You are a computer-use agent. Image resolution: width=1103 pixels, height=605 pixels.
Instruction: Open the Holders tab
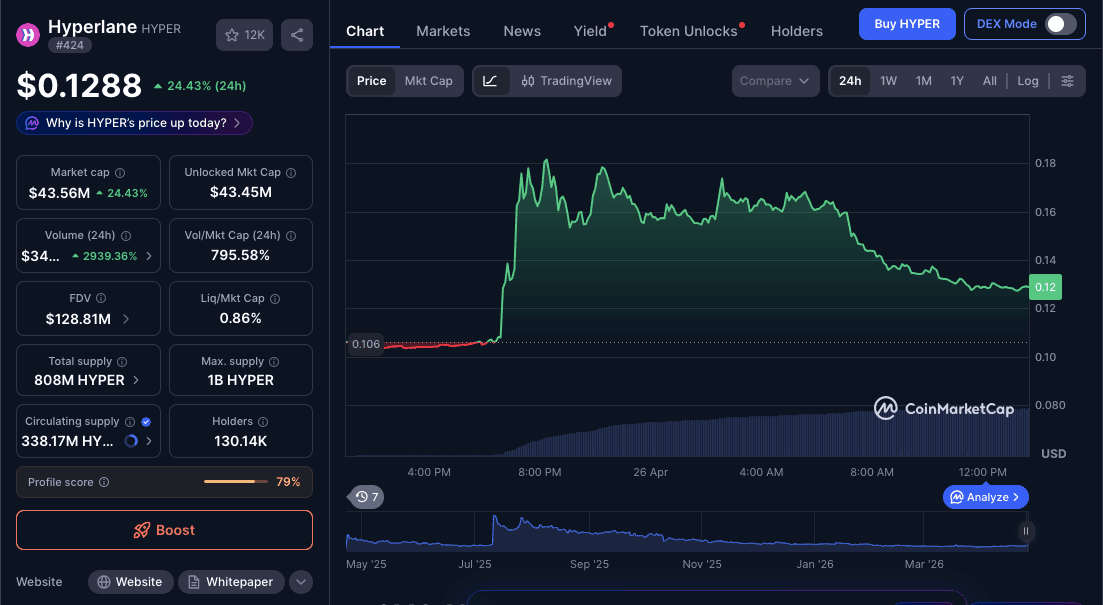[x=796, y=31]
